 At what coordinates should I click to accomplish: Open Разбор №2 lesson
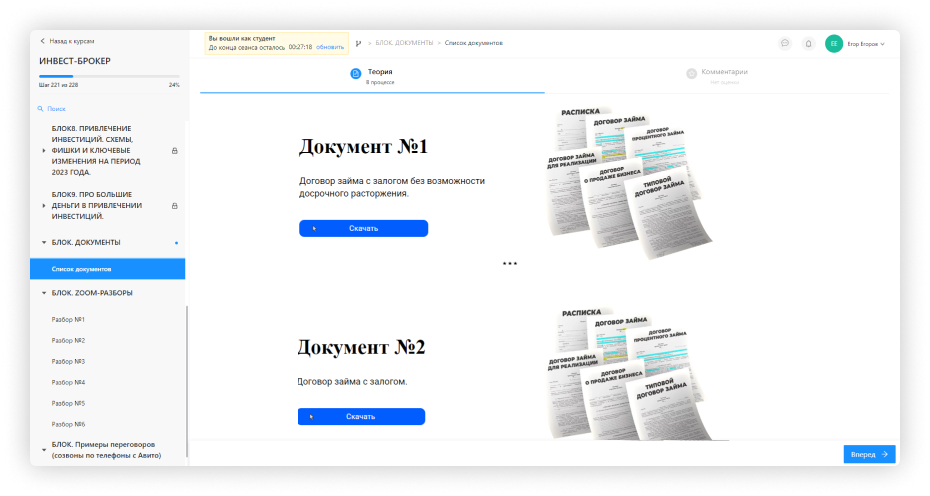pos(68,341)
